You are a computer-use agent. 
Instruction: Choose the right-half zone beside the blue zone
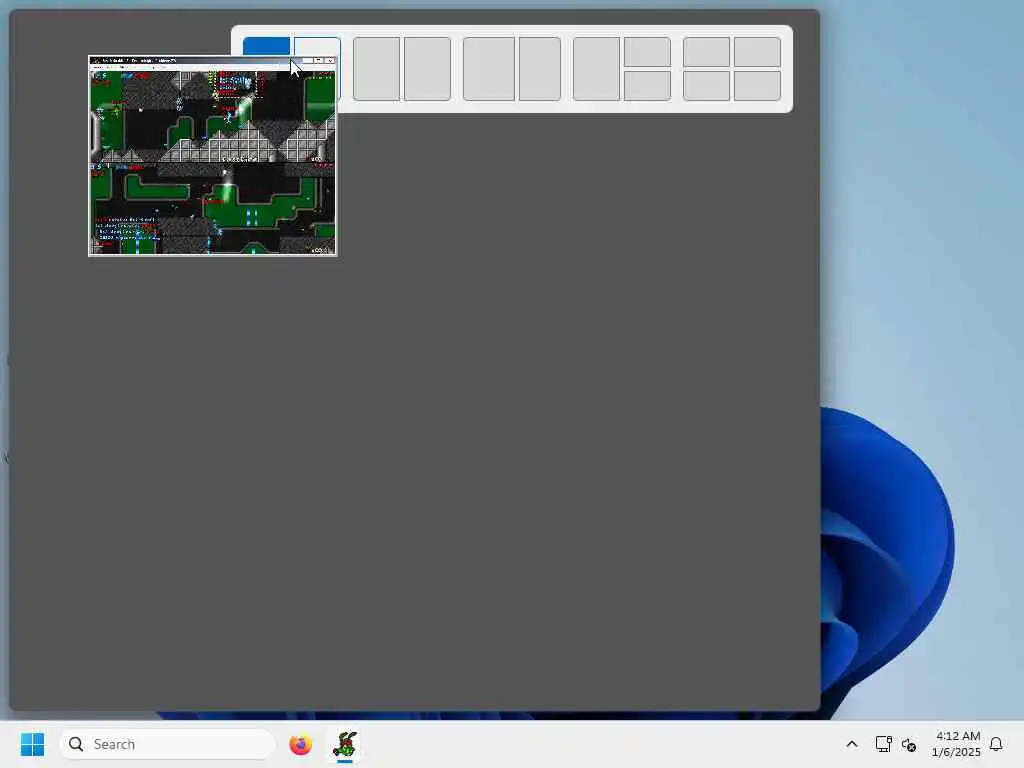pos(317,46)
